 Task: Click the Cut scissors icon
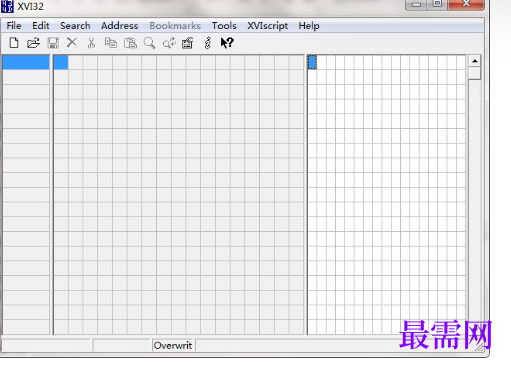click(x=91, y=43)
